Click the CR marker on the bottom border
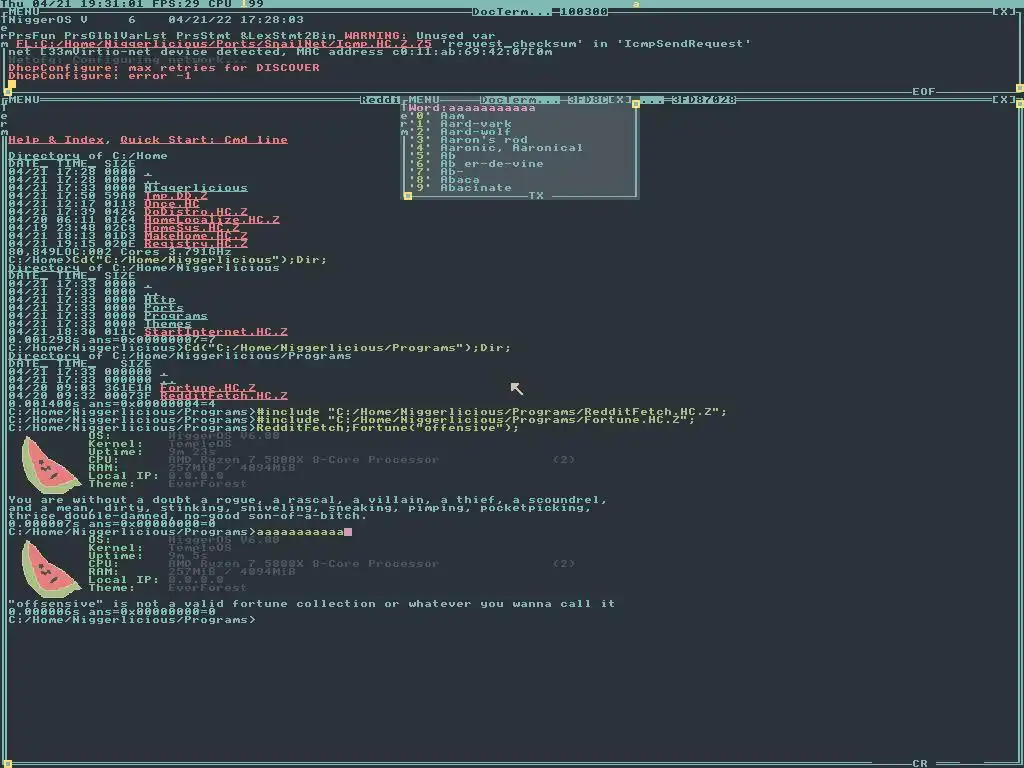Screen dimensions: 1024x768 click(x=920, y=763)
